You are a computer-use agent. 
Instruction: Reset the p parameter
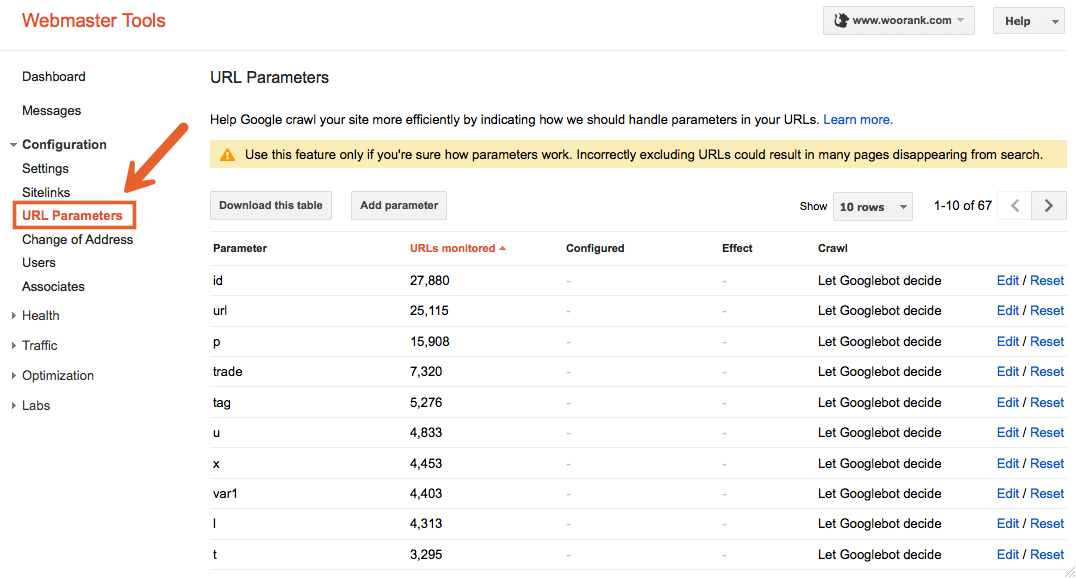pyautogui.click(x=1047, y=342)
